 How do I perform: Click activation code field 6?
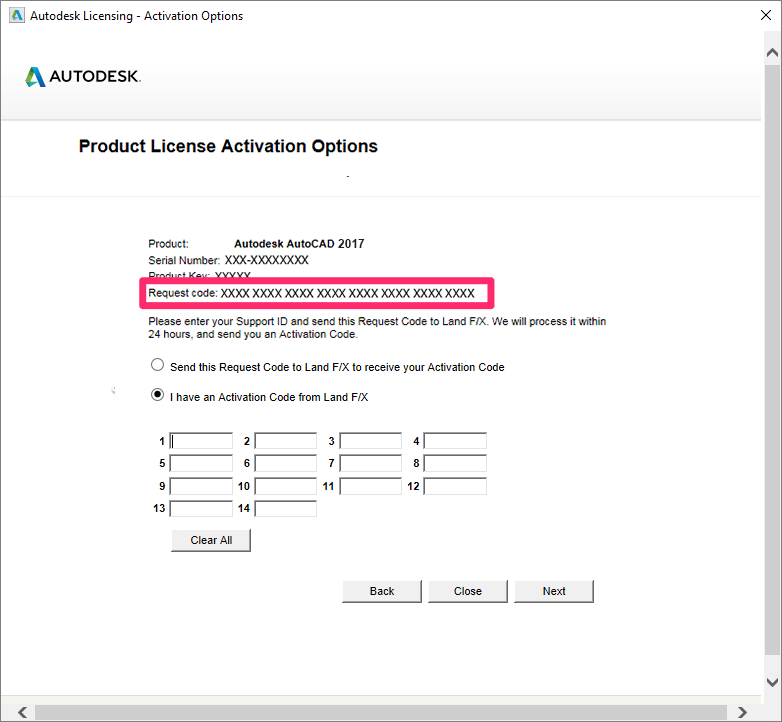click(286, 463)
